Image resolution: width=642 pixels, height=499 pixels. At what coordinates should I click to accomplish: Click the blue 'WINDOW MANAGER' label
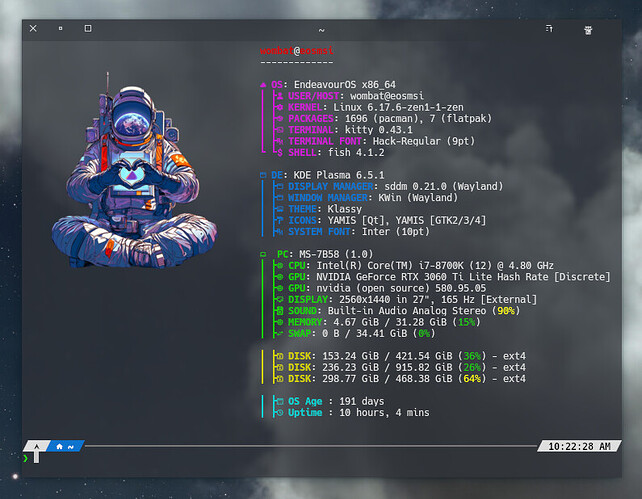click(x=328, y=198)
